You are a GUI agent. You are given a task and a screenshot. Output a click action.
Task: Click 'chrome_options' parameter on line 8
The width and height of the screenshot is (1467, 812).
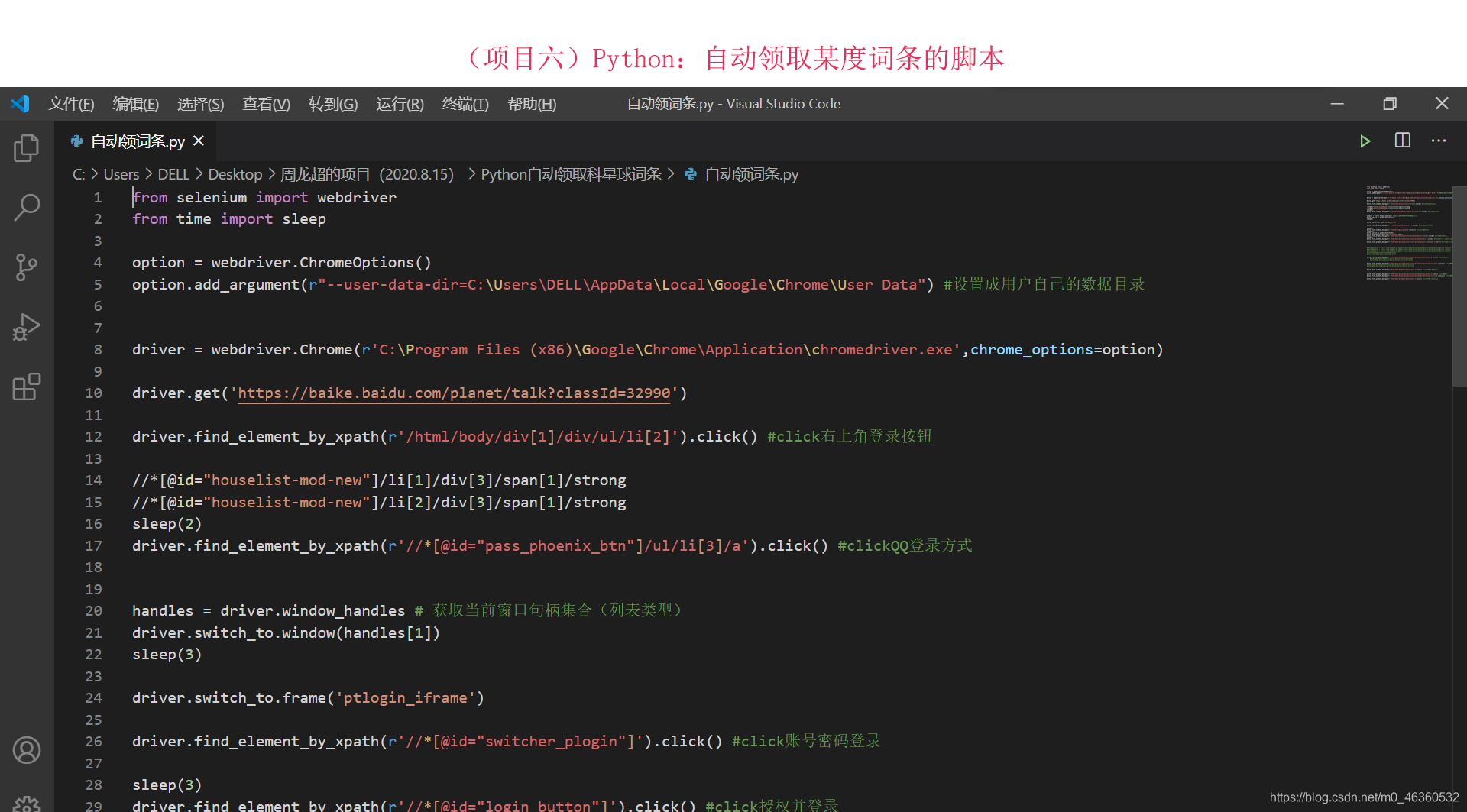1031,349
